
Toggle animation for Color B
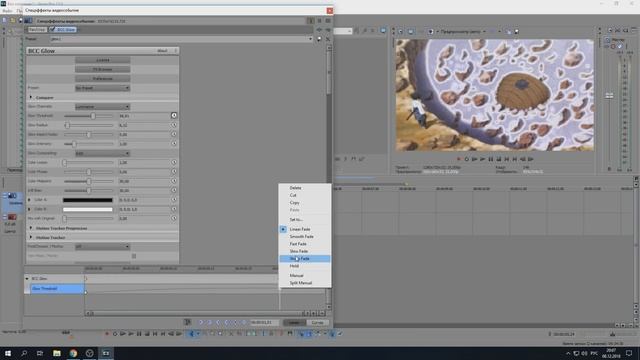(174, 209)
